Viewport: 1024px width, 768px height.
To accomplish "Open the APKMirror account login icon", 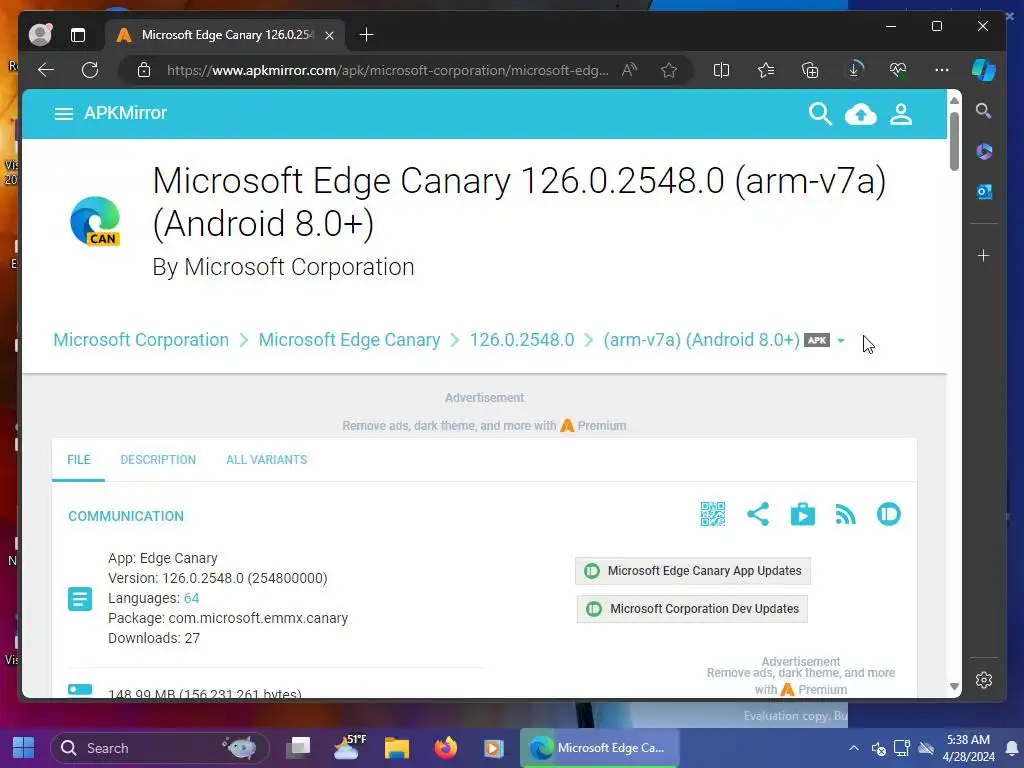I will (x=901, y=114).
